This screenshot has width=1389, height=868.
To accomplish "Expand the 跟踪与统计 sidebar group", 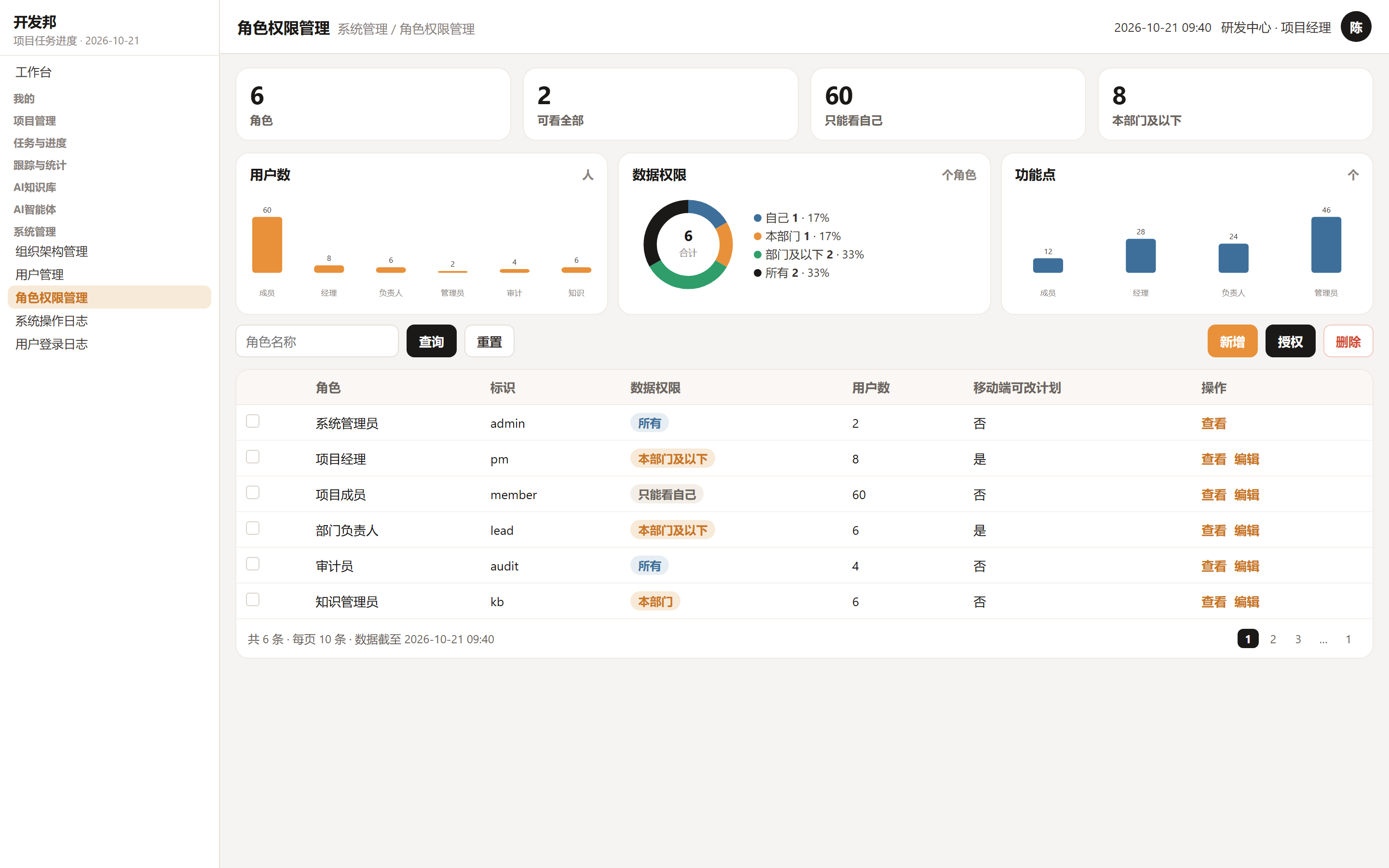I will click(40, 165).
